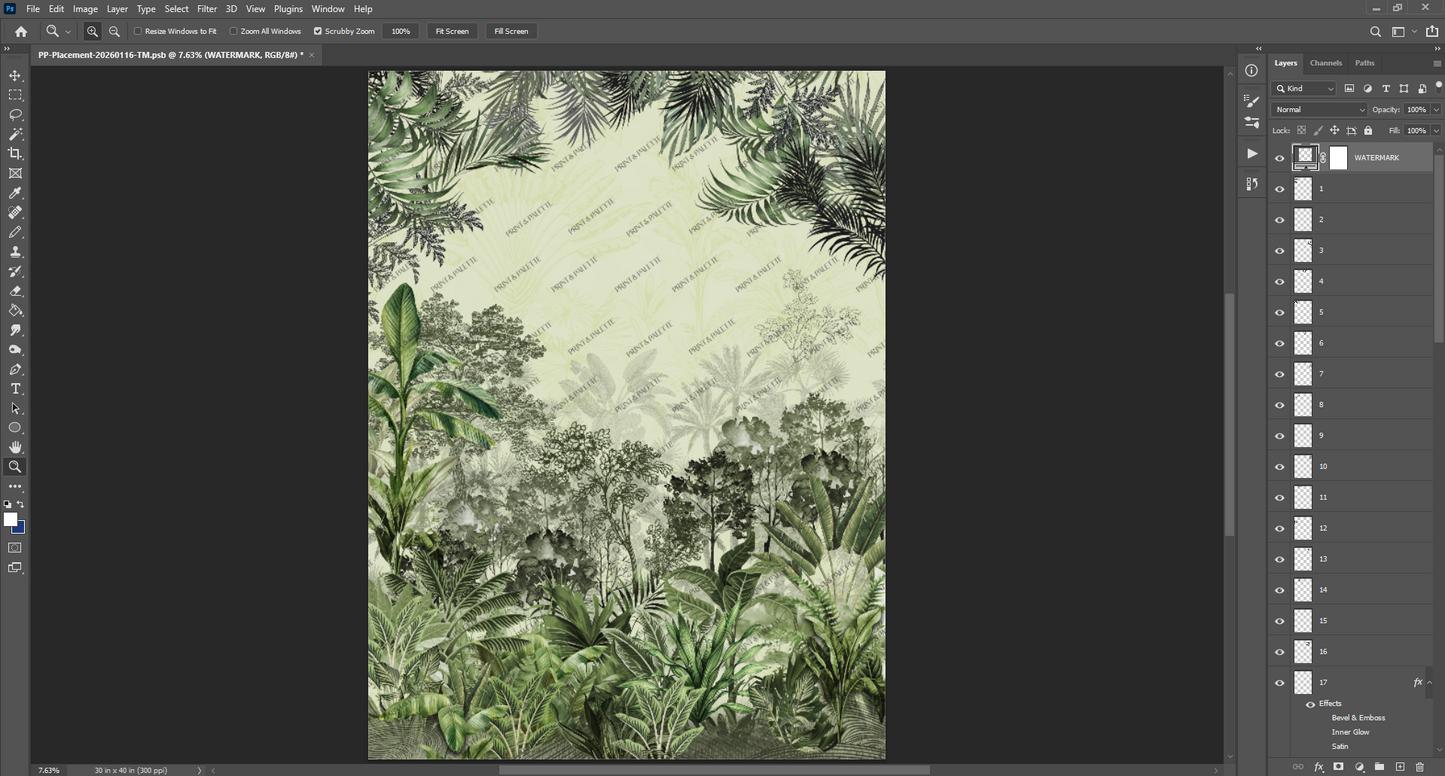Select the Path Selection tool
Screen dimensions: 1445x776
coord(15,408)
